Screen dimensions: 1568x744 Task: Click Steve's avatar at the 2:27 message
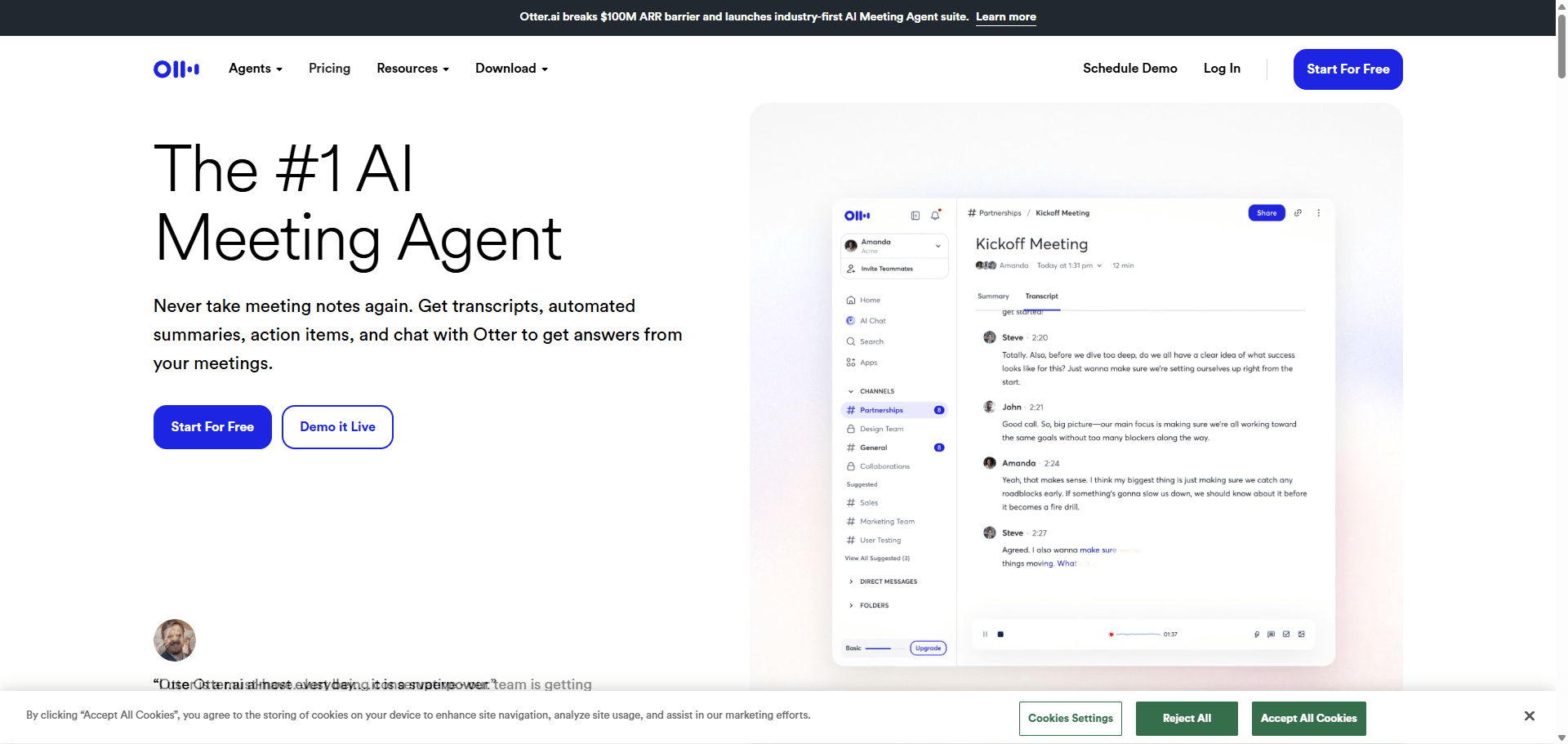[990, 532]
